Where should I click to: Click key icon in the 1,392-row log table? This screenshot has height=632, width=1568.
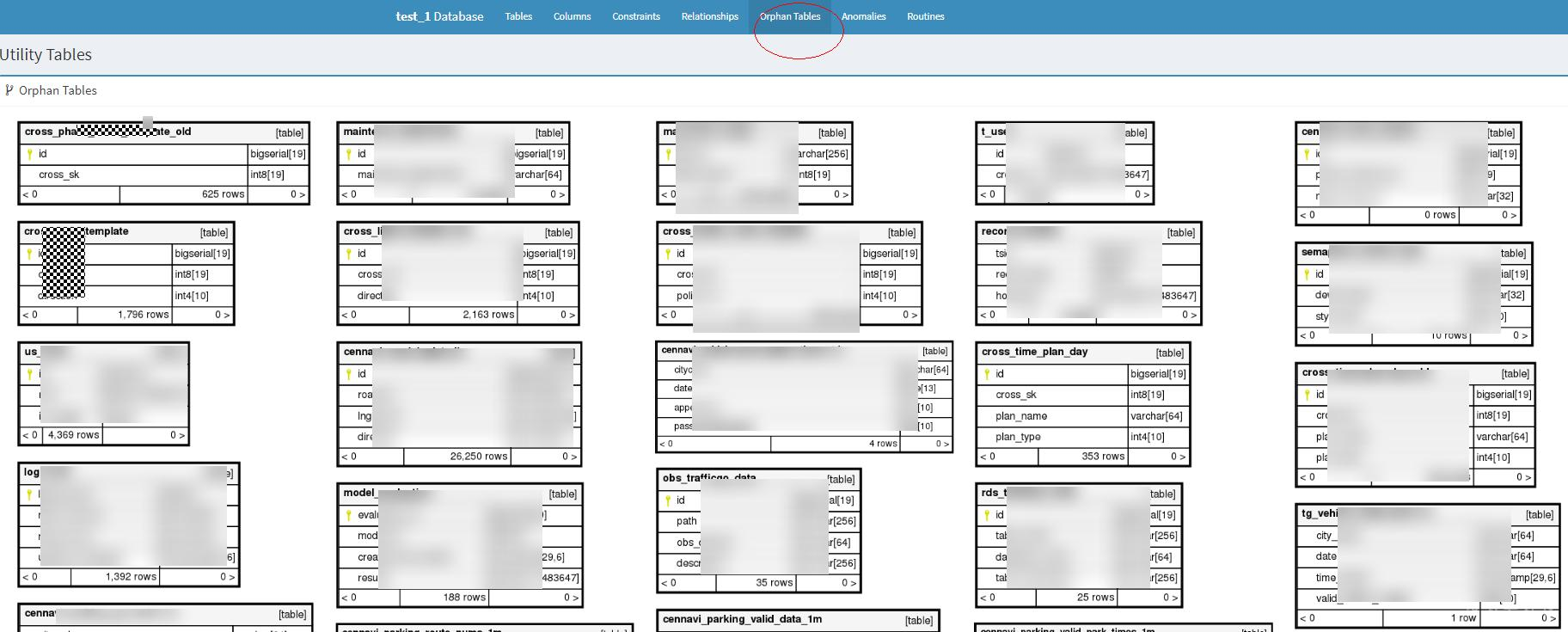pyautogui.click(x=29, y=494)
